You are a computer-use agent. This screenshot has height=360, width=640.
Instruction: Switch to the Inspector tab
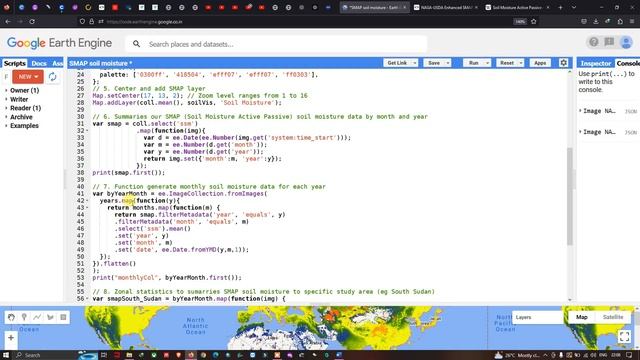coord(596,63)
